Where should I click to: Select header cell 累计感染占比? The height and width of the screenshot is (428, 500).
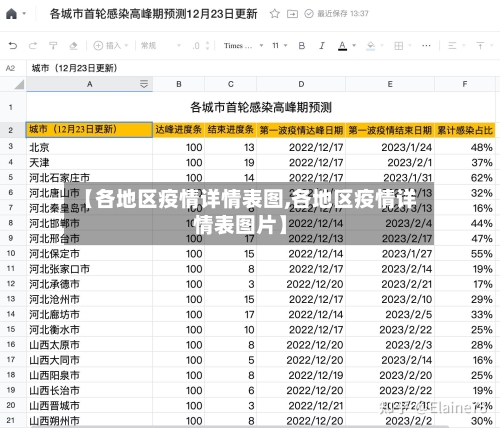[465, 130]
